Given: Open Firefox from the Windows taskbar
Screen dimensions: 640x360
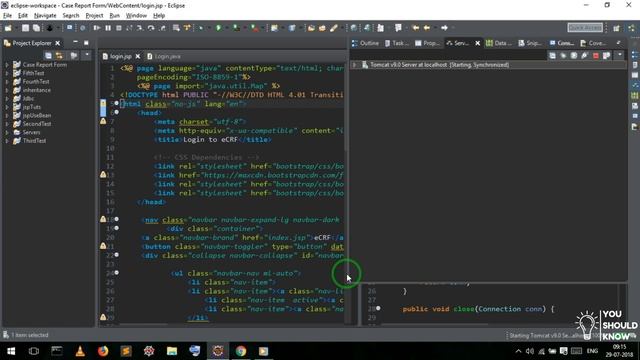Looking at the screenshot, I should tap(103, 351).
